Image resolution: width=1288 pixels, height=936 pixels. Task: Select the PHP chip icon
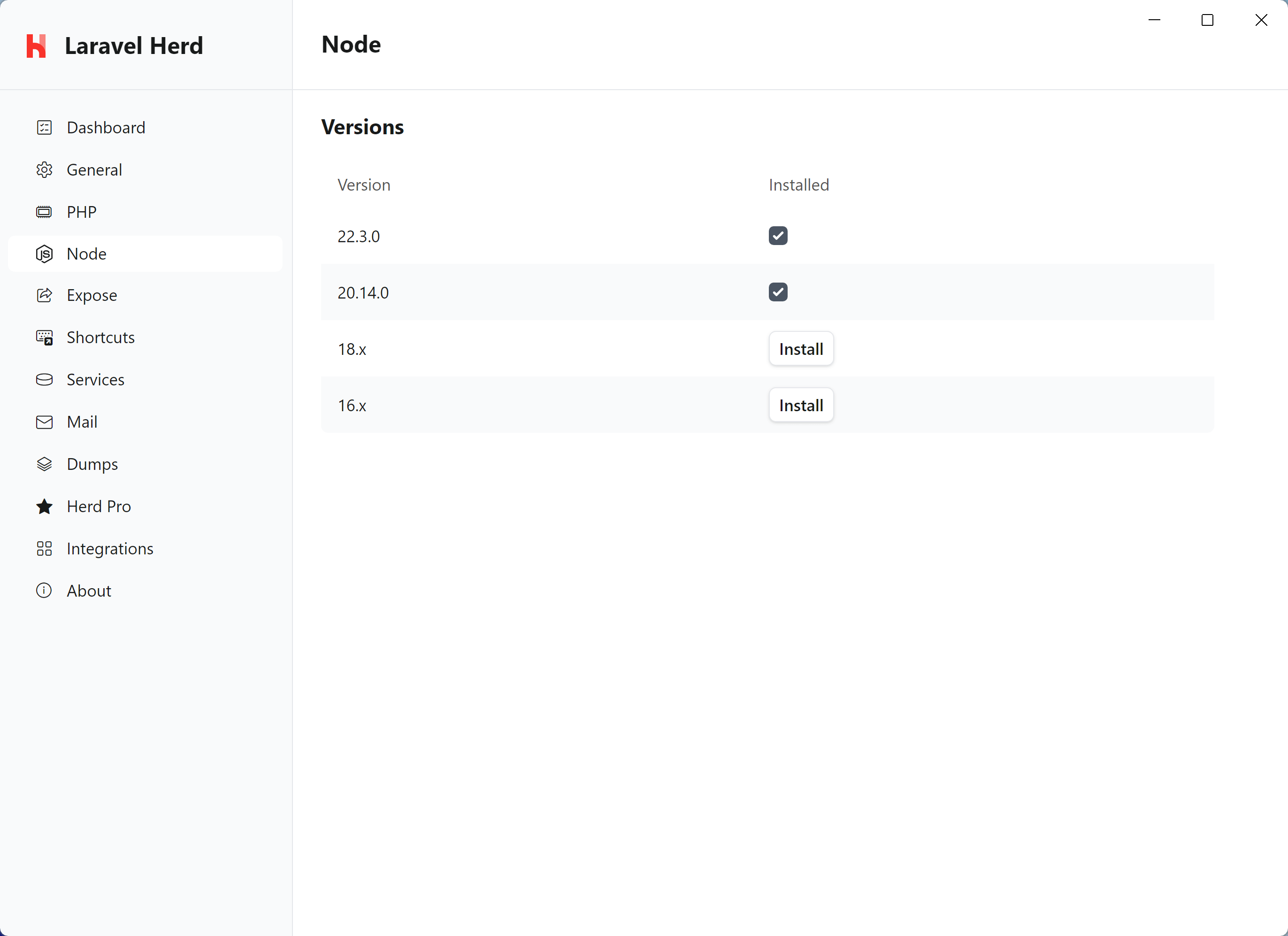pyautogui.click(x=44, y=211)
